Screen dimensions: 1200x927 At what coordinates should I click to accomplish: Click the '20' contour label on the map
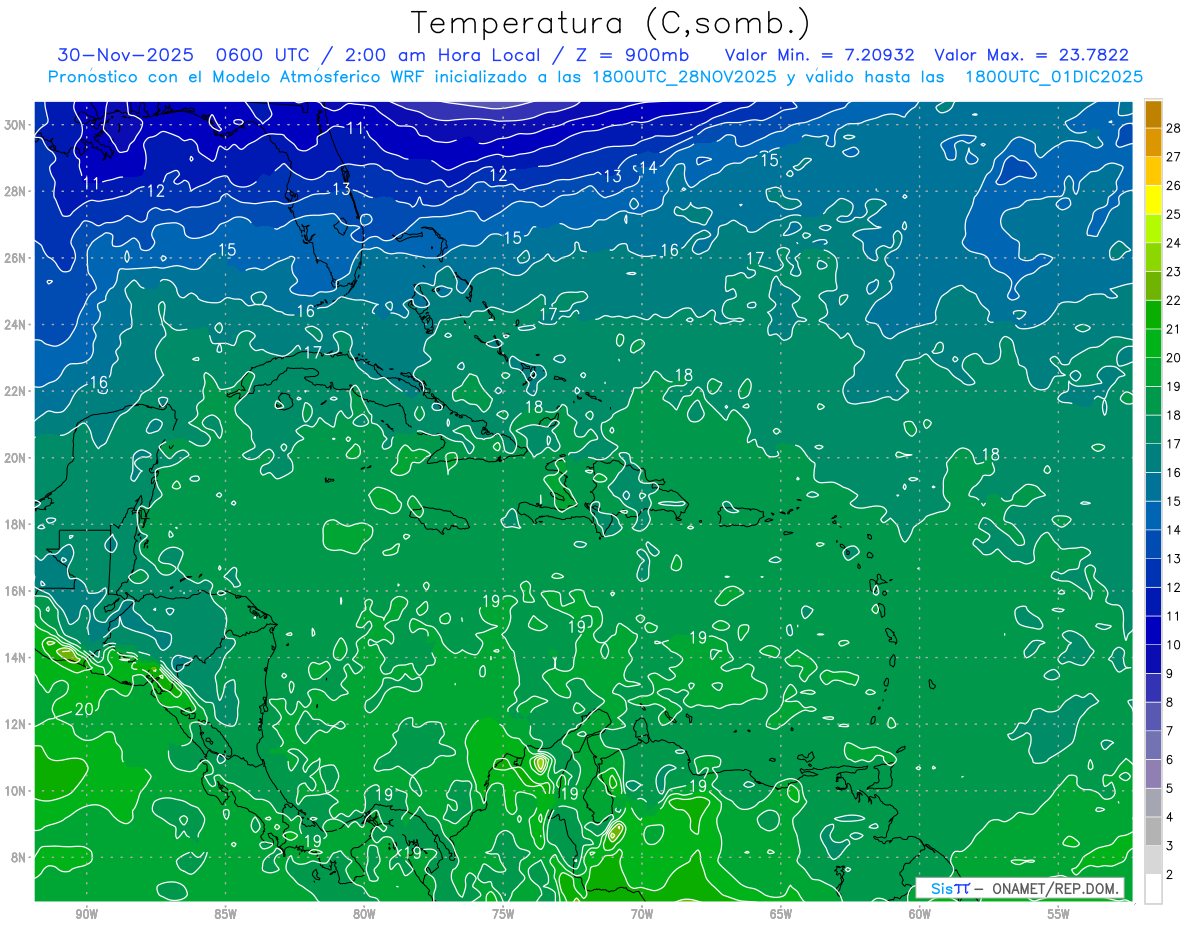[x=84, y=709]
